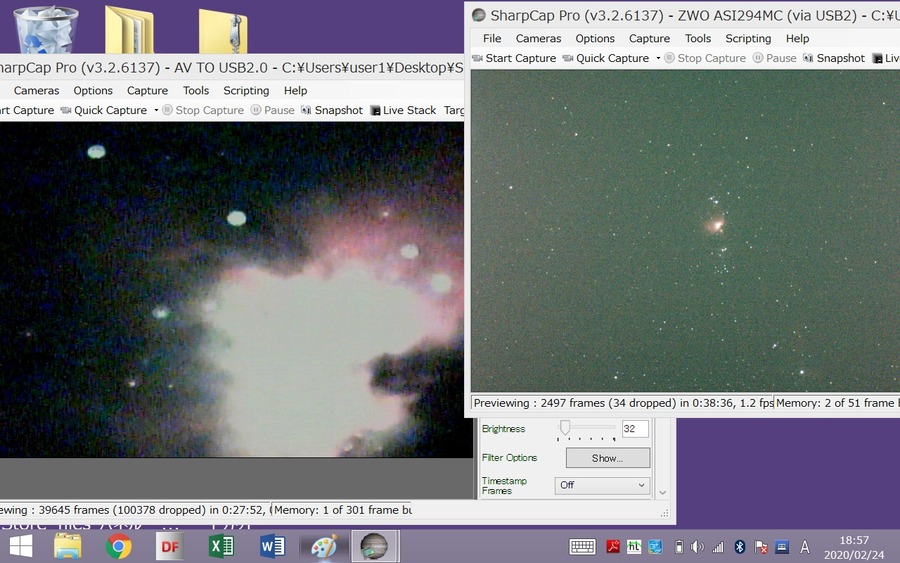Open Tools menu in ZWO ASI294MC window
The height and width of the screenshot is (563, 900).
pyautogui.click(x=697, y=38)
